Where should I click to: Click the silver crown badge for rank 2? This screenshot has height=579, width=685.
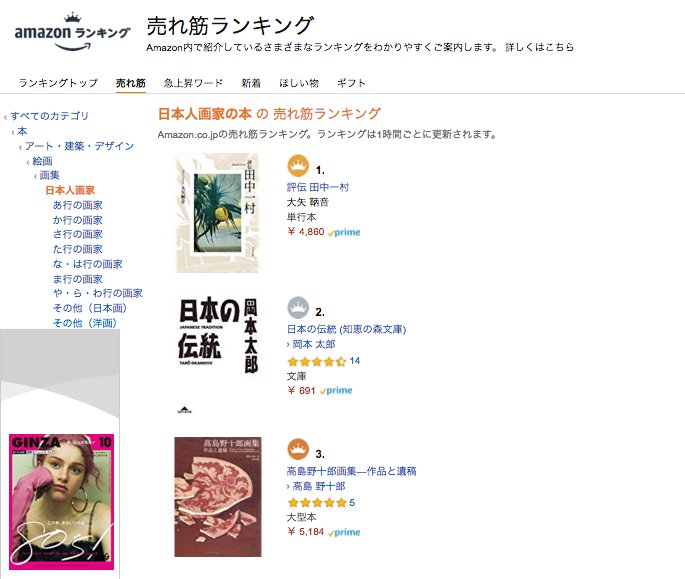(x=298, y=308)
